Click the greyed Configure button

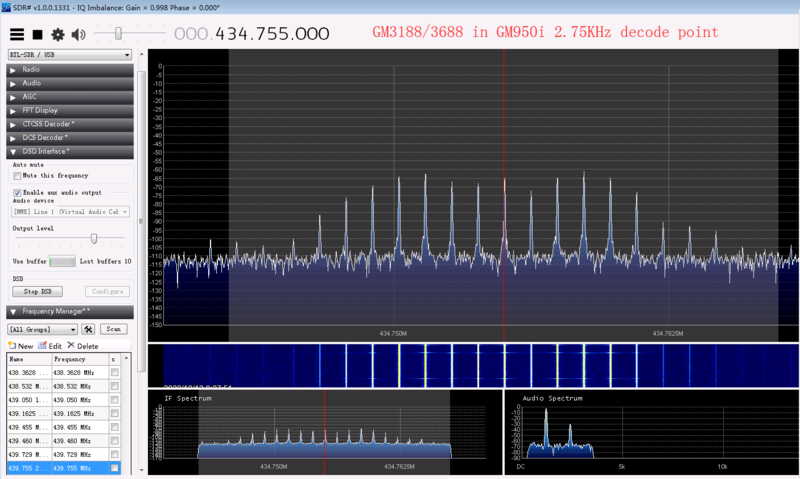[x=107, y=292]
